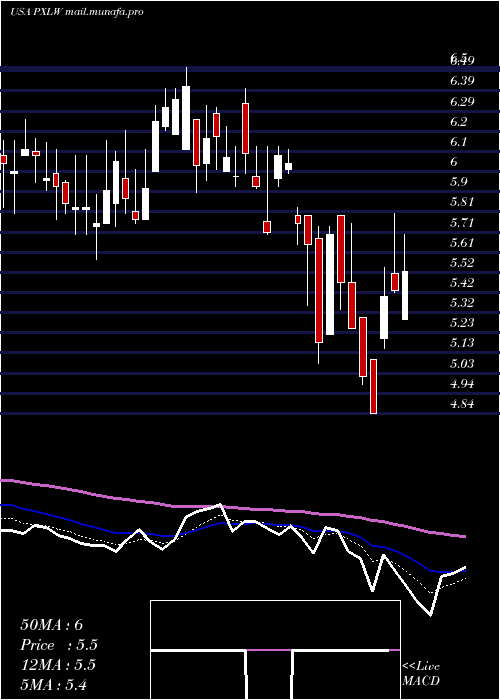500x700 pixels.
Task: Click the 'USA PXLW mail.munafa.pro' title text
Action: (77, 12)
